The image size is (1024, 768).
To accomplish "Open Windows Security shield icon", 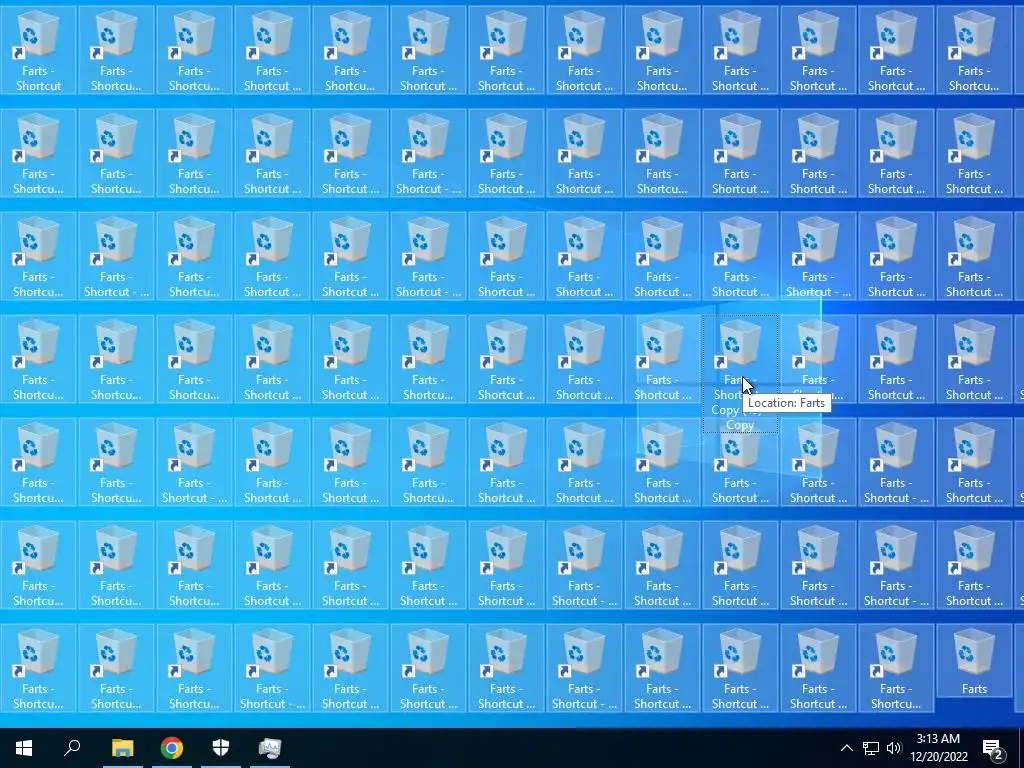I will coord(221,748).
